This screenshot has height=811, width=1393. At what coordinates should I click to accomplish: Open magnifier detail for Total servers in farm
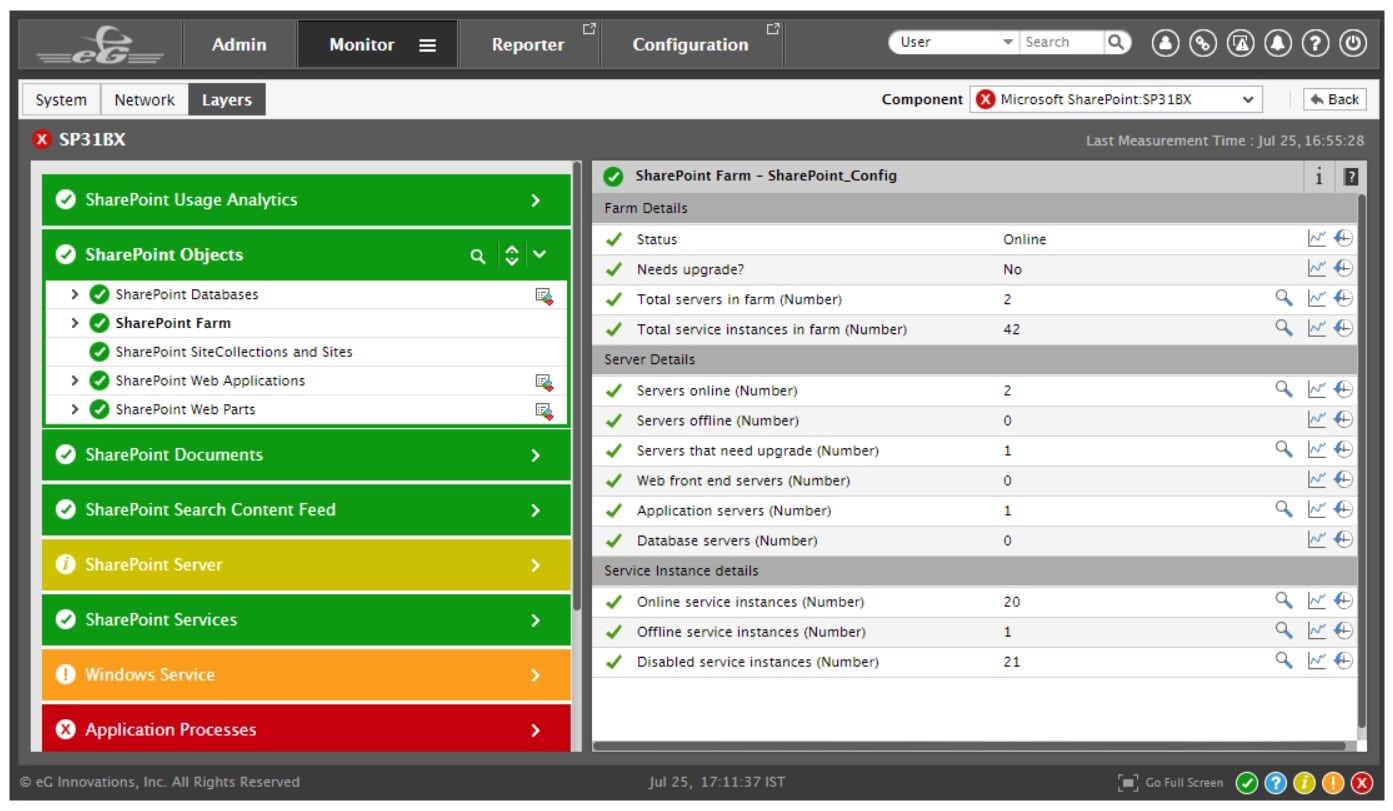click(1284, 298)
